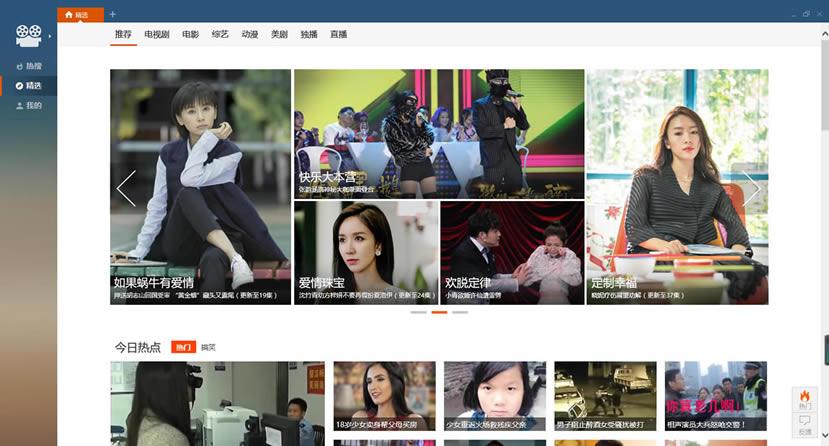The image size is (829, 446).
Task: Select the third carousel page indicator
Action: (460, 312)
